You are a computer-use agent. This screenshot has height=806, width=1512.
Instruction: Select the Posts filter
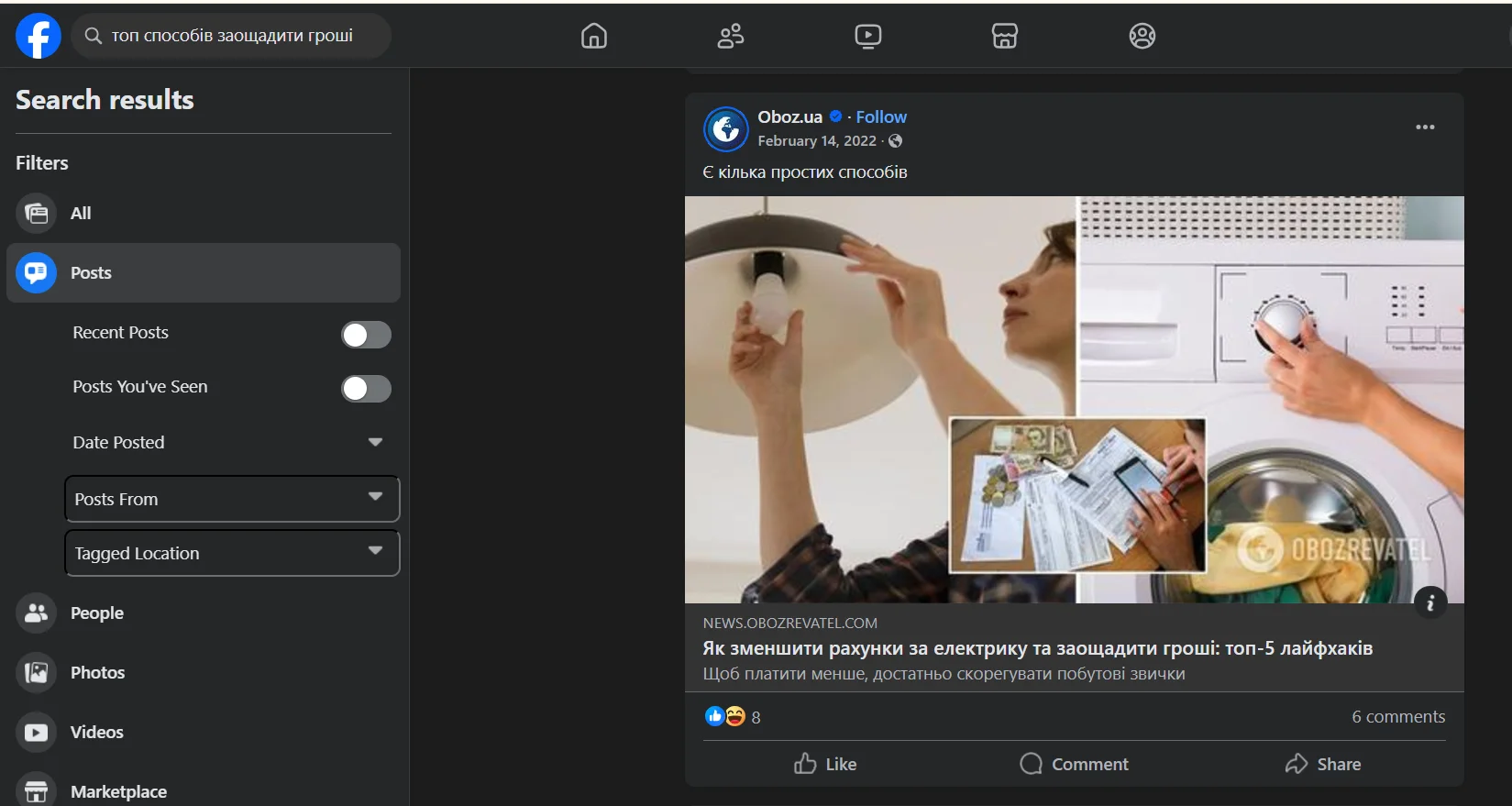coord(204,272)
